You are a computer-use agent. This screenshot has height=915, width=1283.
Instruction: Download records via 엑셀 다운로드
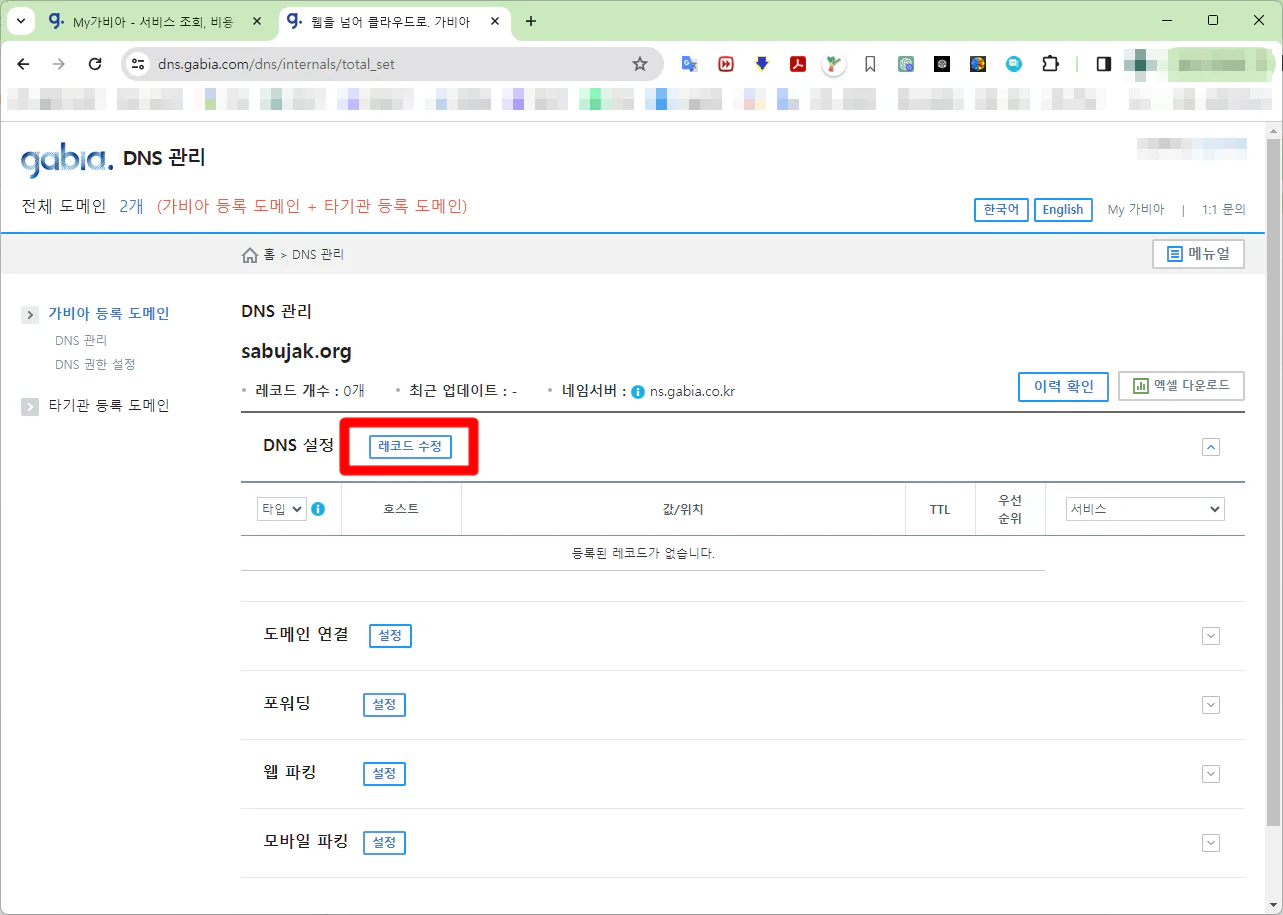(x=1181, y=386)
